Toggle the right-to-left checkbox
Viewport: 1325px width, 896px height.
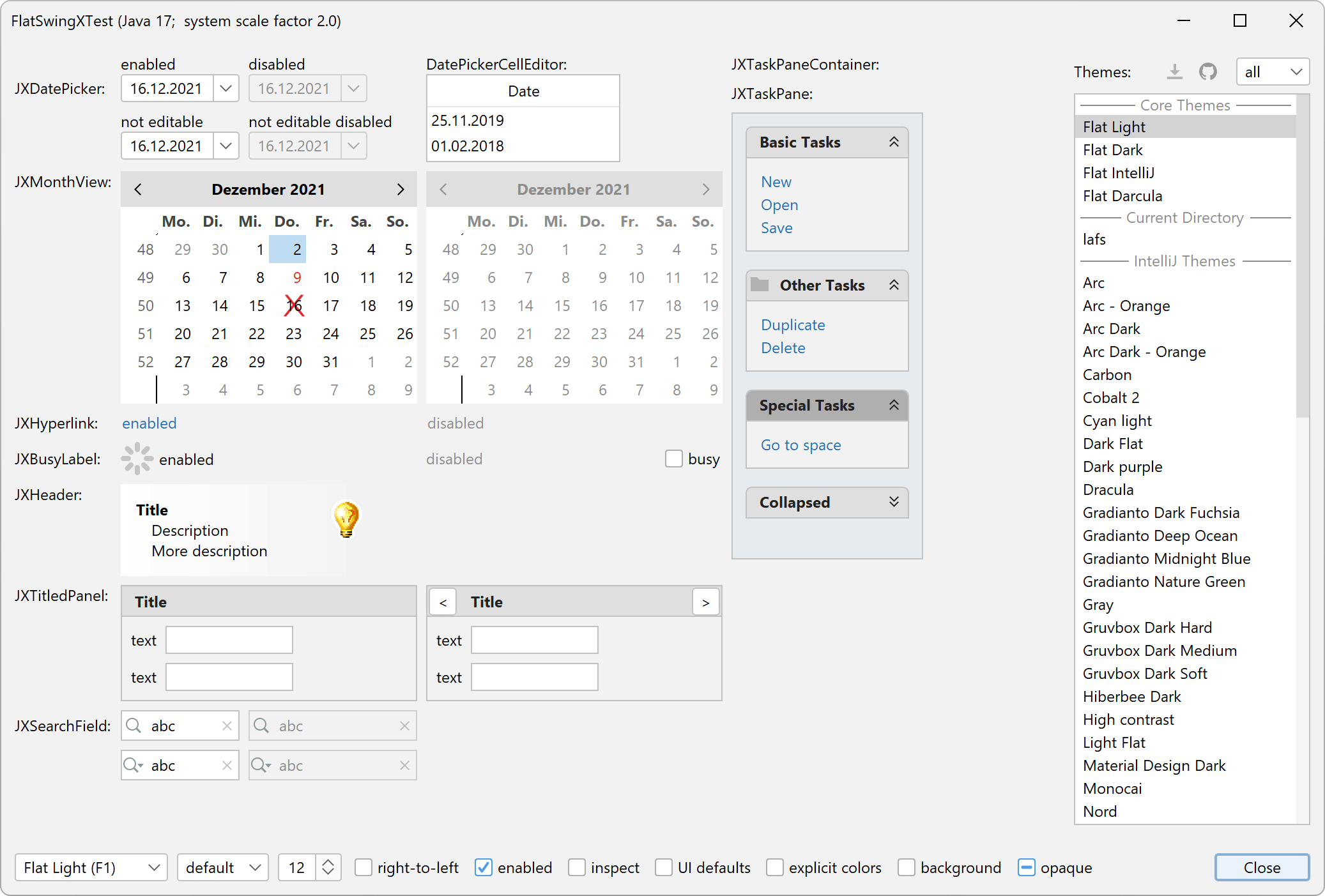[364, 867]
